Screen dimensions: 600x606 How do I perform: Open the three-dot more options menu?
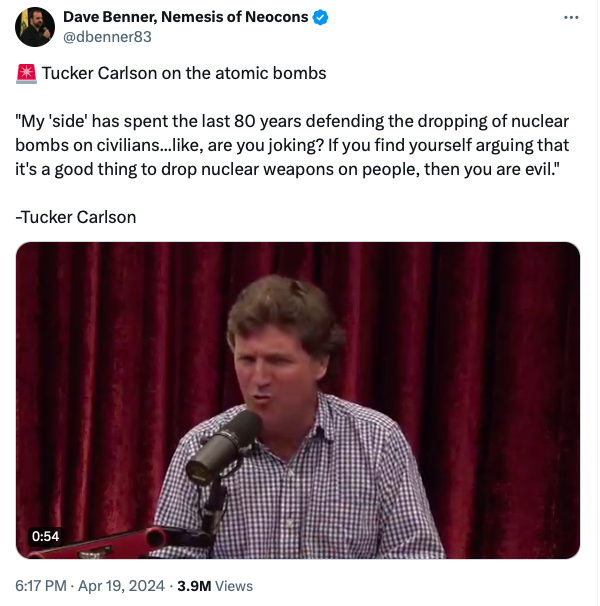point(571,18)
